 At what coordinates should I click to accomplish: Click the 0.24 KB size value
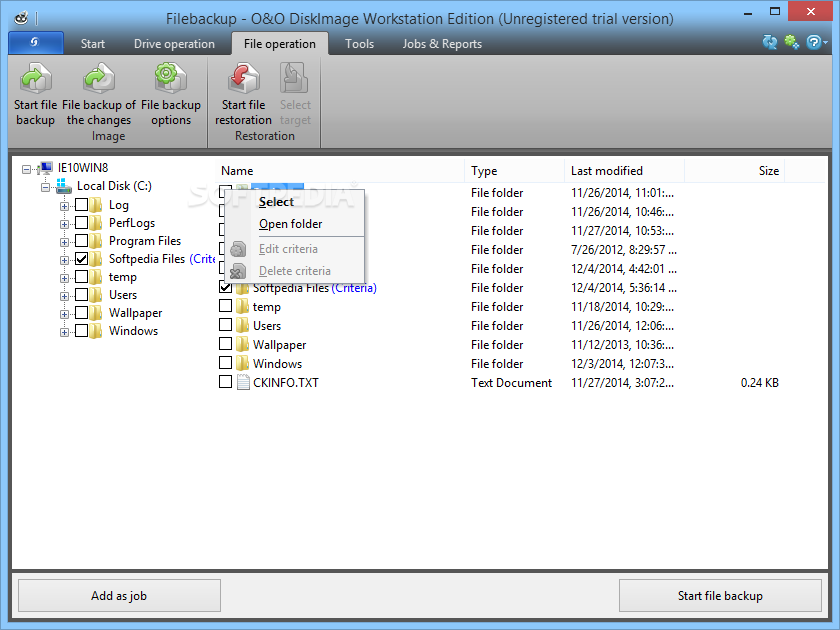(x=760, y=382)
